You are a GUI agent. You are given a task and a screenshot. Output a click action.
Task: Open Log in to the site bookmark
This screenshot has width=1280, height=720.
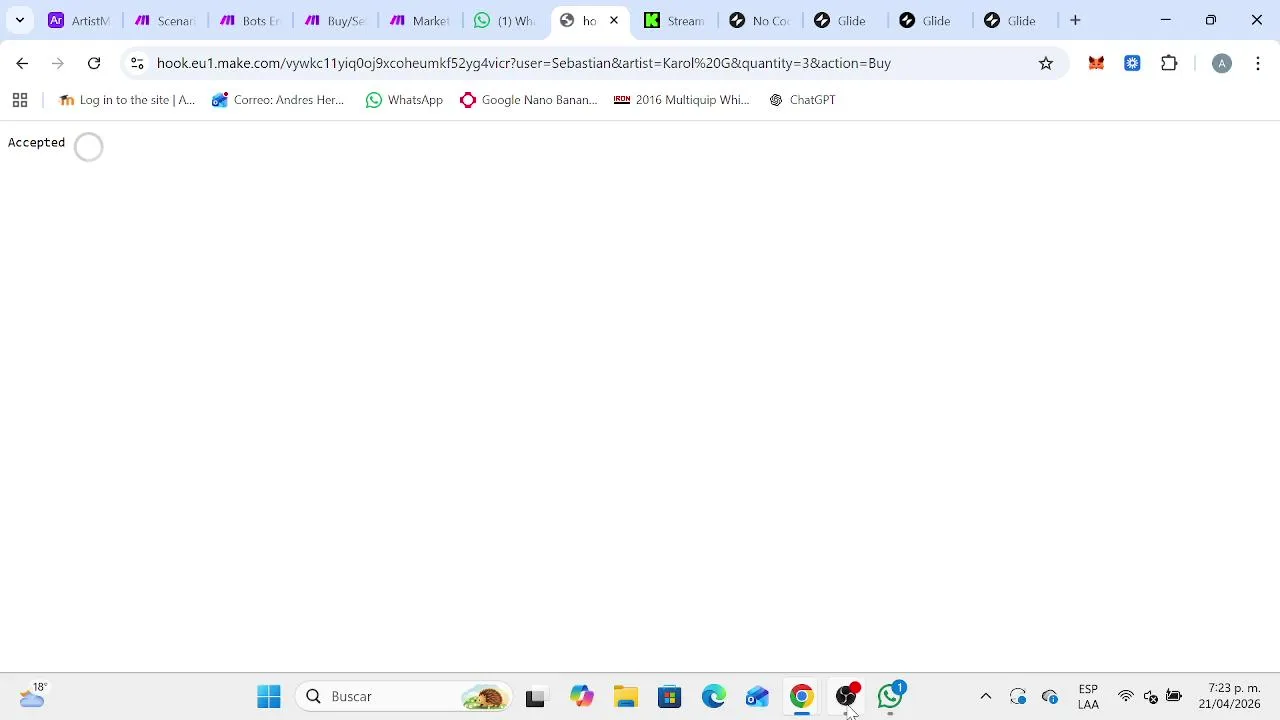point(127,100)
